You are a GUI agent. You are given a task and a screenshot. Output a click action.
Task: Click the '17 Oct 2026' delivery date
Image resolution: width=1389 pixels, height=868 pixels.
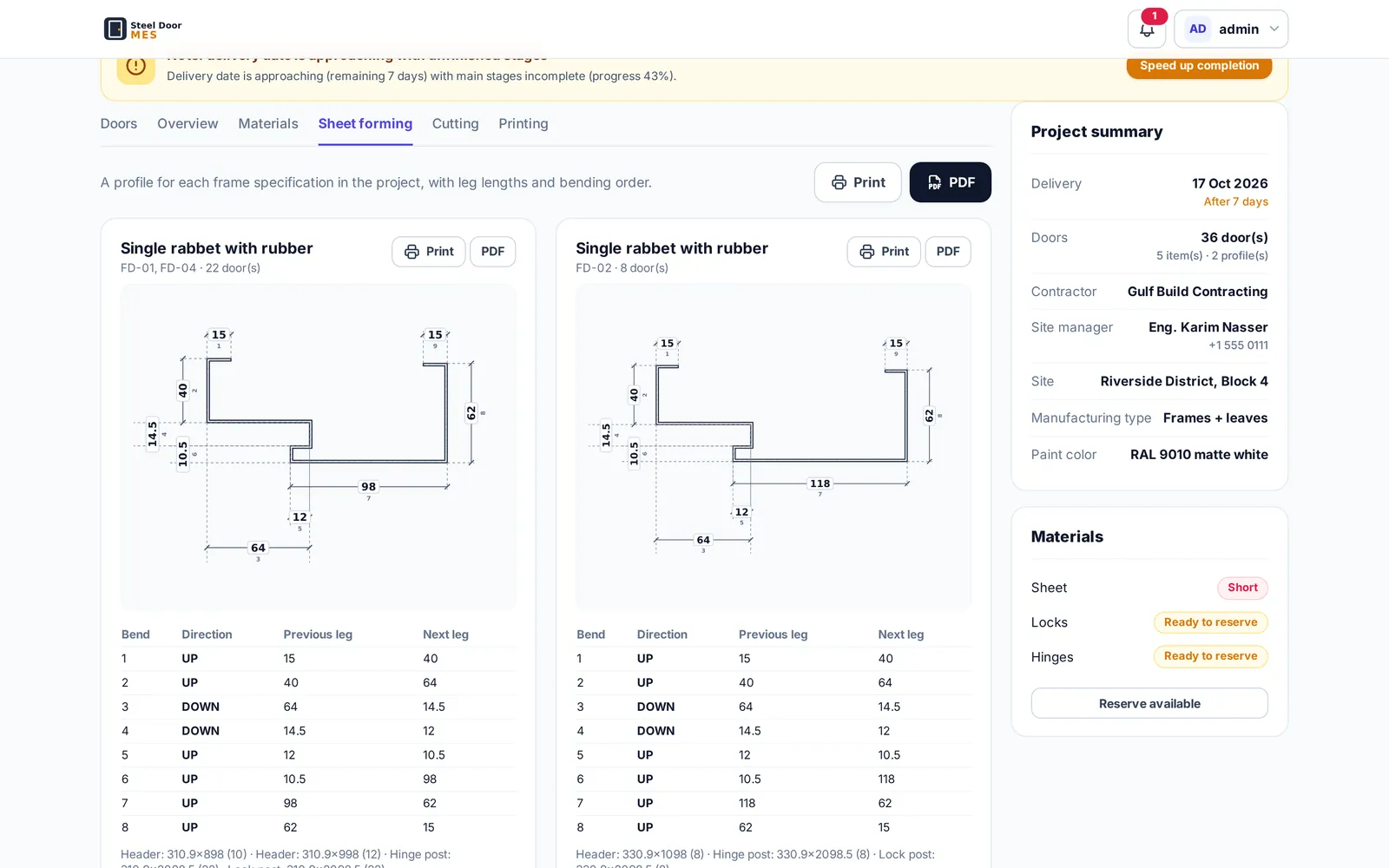1229,183
